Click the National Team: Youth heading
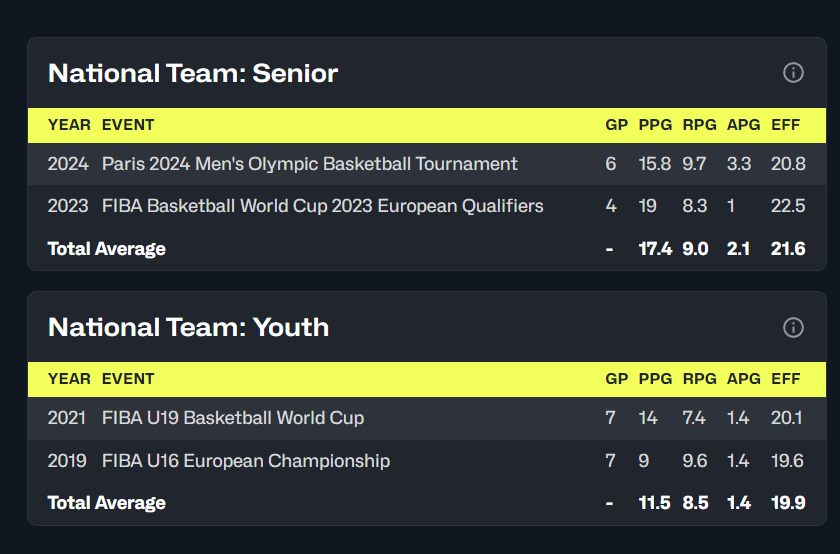The image size is (840, 554). tap(188, 327)
